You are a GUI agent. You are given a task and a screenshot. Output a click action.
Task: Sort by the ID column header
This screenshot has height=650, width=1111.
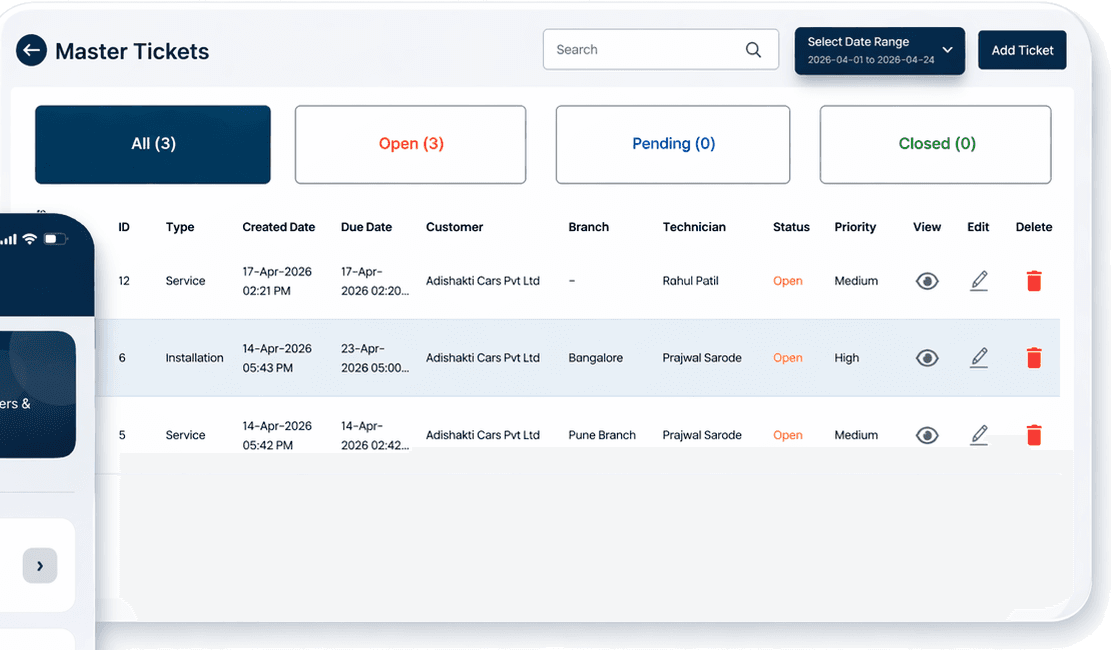pos(124,227)
